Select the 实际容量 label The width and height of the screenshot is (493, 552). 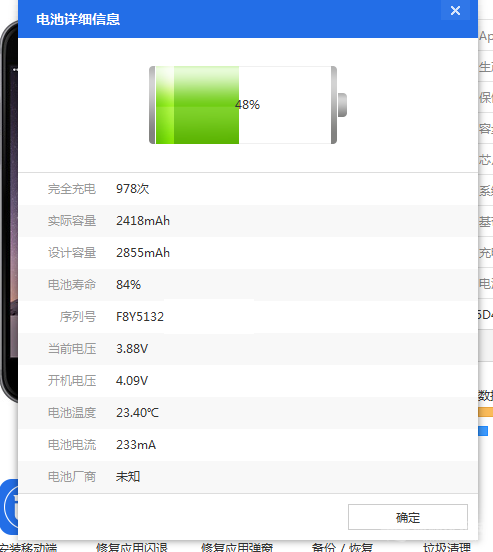(x=72, y=221)
